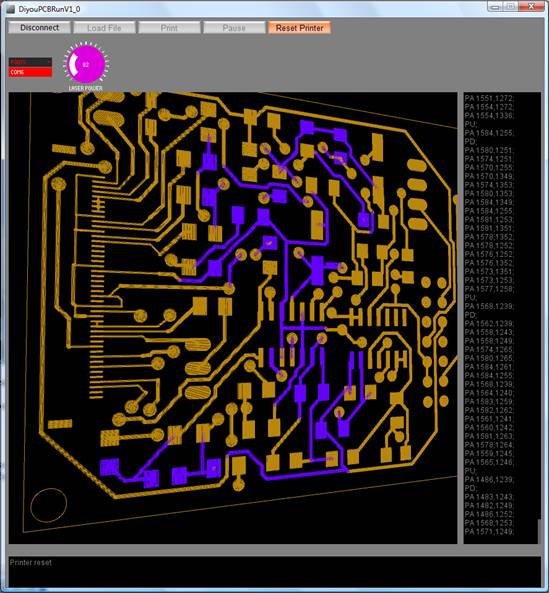This screenshot has height=593, width=549.
Task: Select the COM6 port entry
Action: (x=30, y=72)
